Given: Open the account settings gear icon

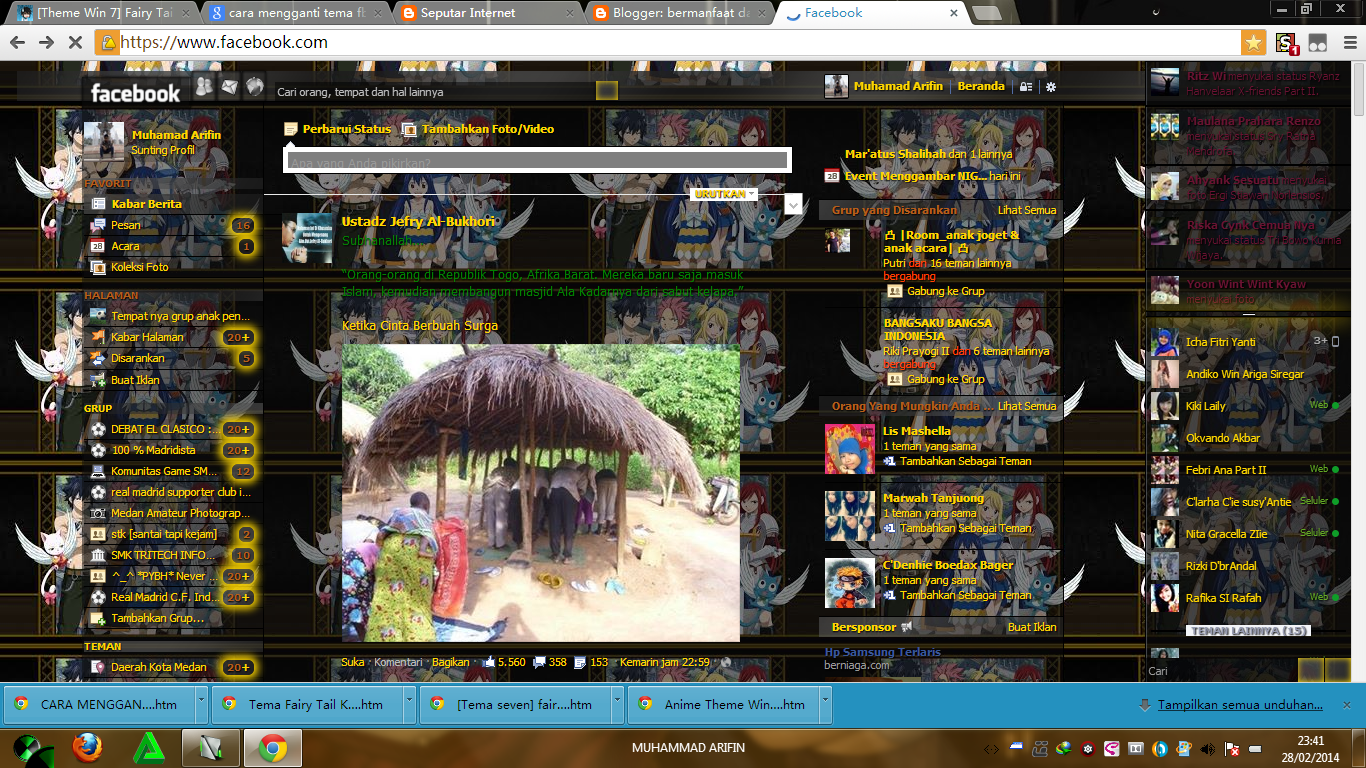Looking at the screenshot, I should [1051, 87].
